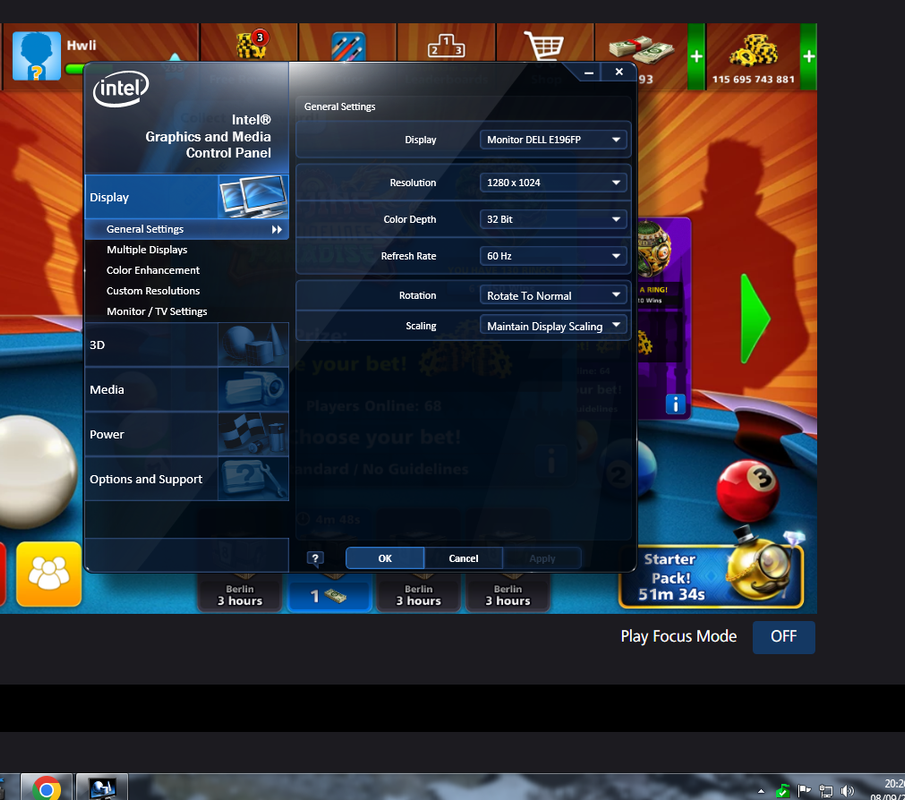The image size is (905, 800).
Task: Open the Rotation dropdown showing Rotate To Normal
Action: coord(553,296)
